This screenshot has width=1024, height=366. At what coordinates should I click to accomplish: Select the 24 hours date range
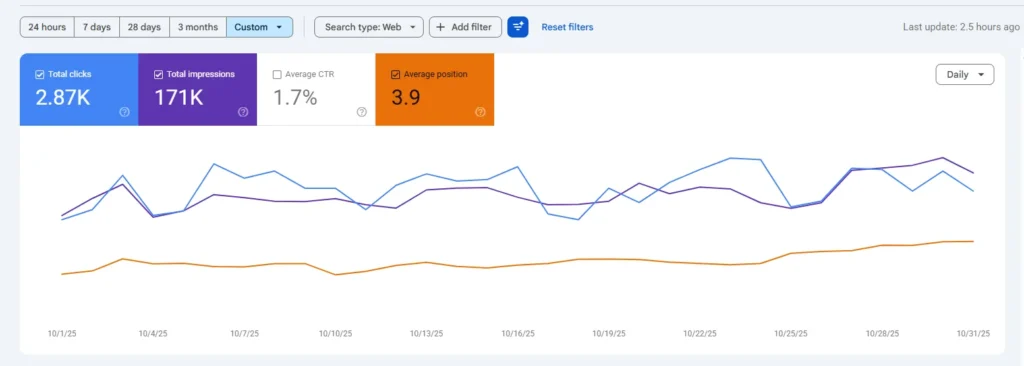(x=47, y=27)
